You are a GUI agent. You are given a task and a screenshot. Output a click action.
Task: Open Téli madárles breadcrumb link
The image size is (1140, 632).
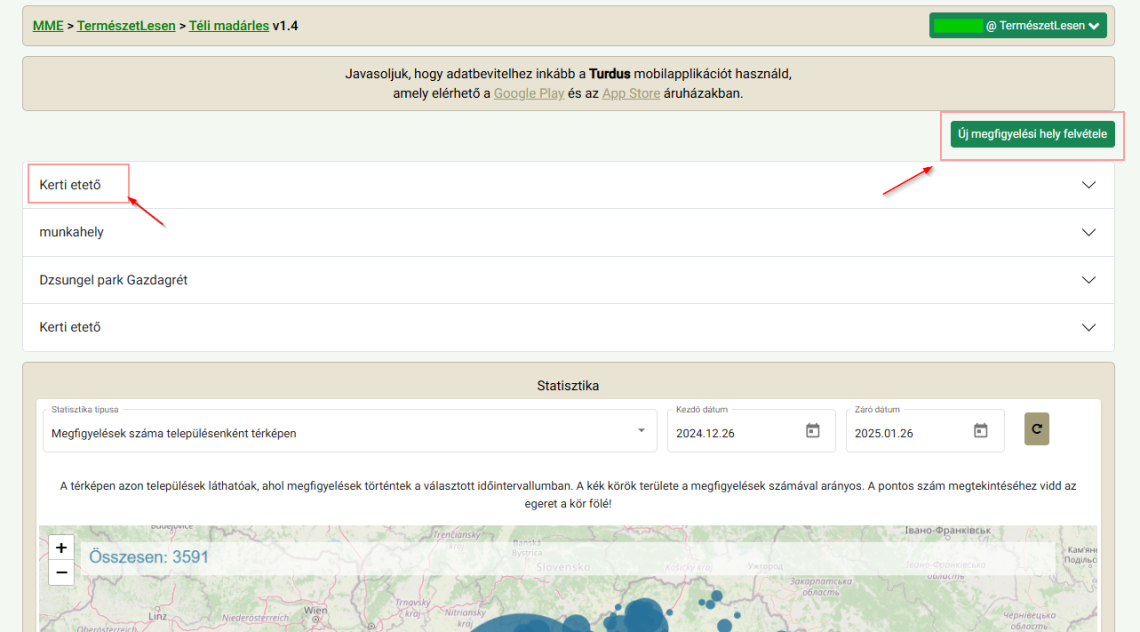click(229, 25)
